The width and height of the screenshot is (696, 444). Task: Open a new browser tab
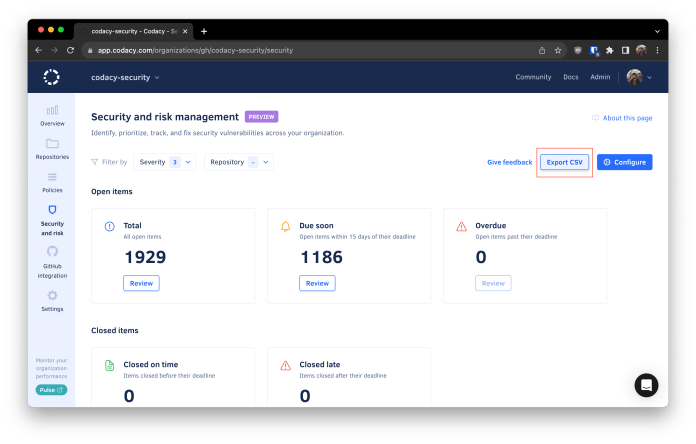(x=204, y=31)
